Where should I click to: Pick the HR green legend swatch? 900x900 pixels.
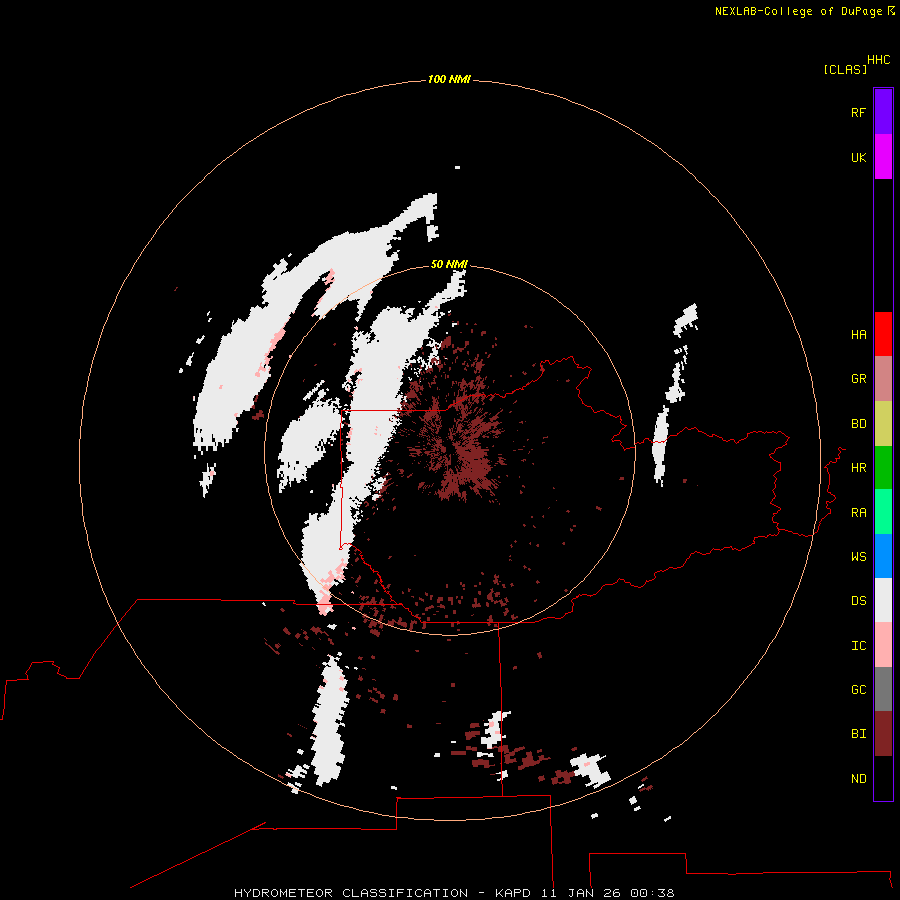[883, 468]
